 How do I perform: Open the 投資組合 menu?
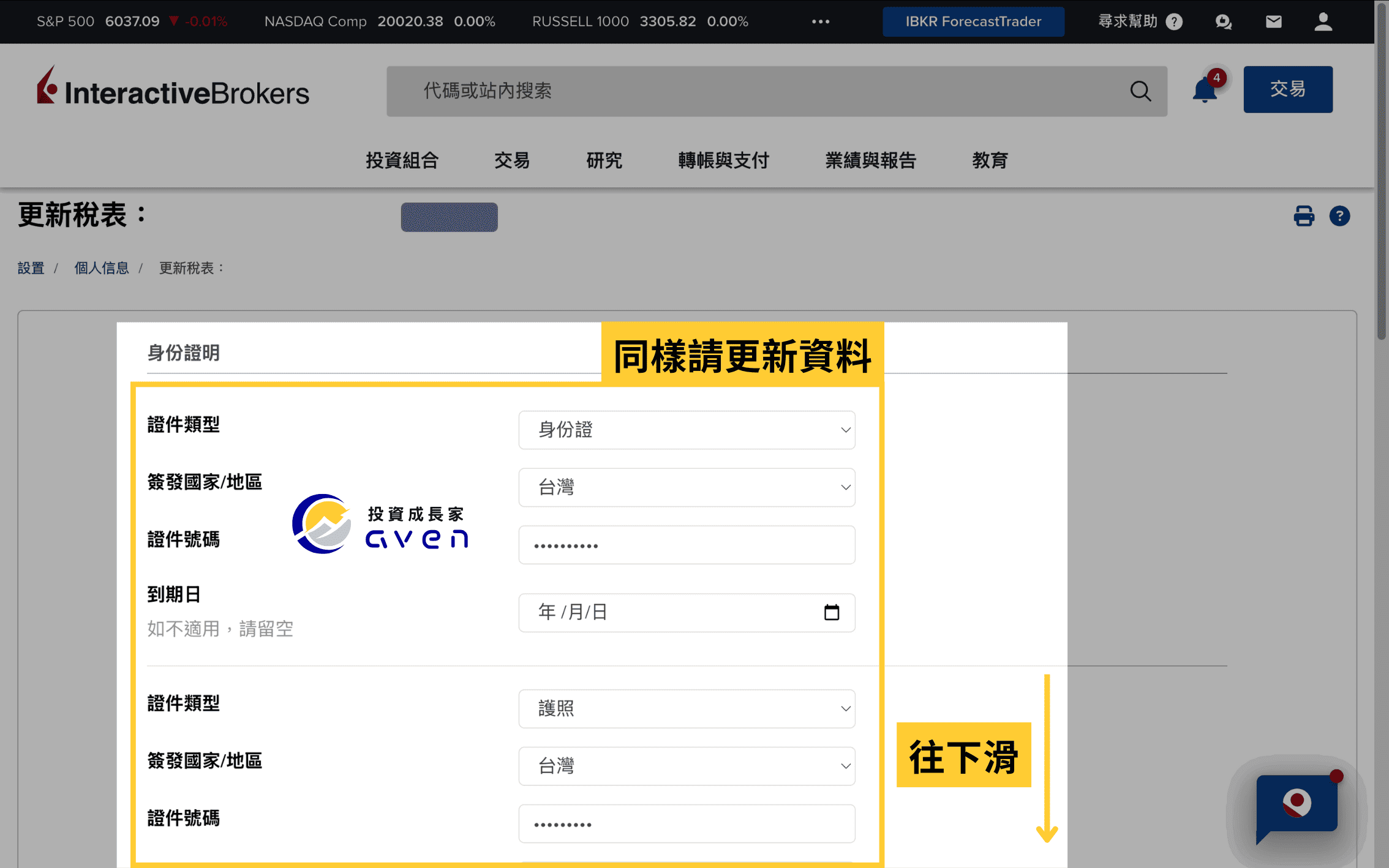pos(402,160)
